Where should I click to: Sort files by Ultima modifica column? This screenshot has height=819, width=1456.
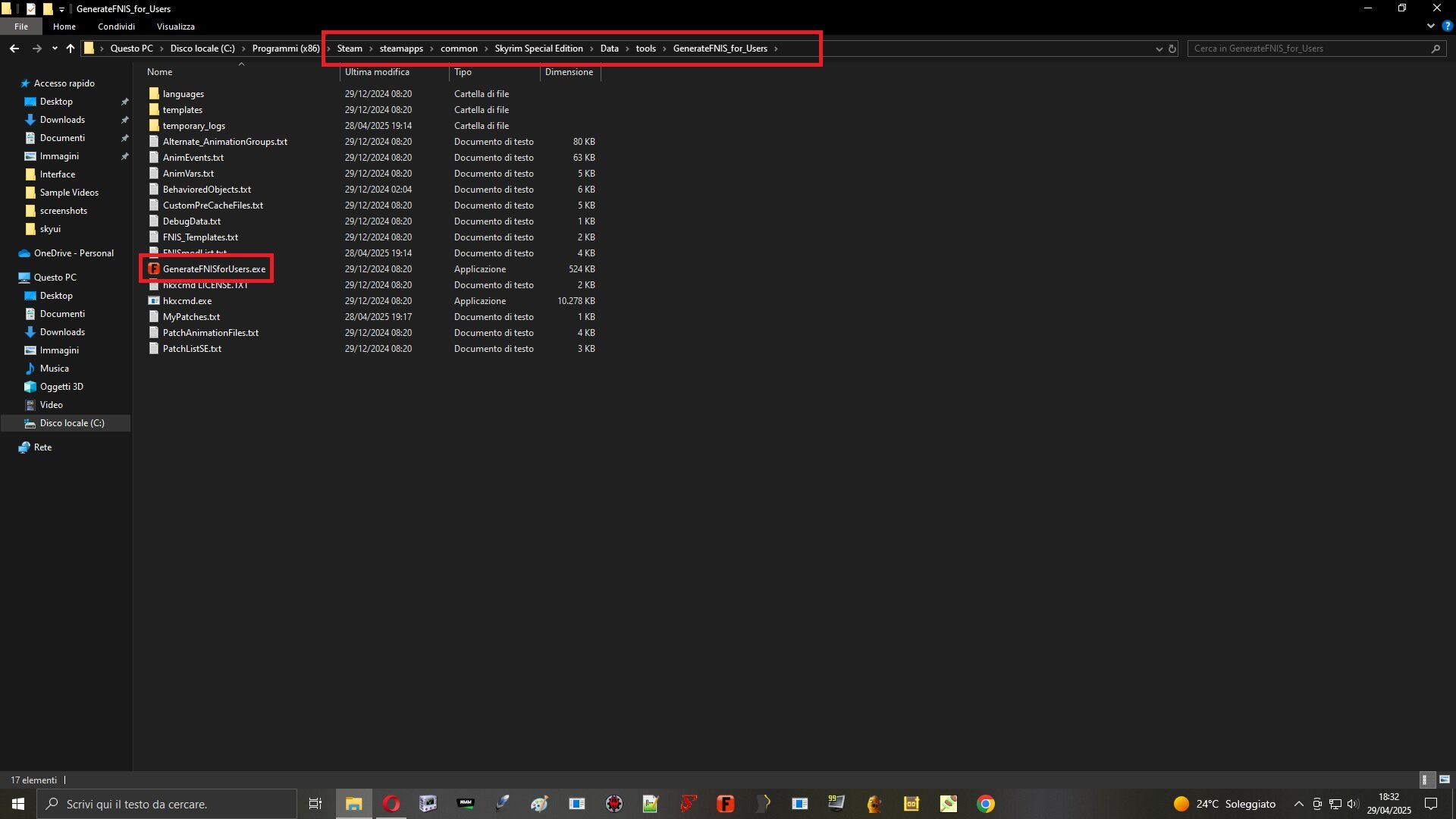pos(377,72)
